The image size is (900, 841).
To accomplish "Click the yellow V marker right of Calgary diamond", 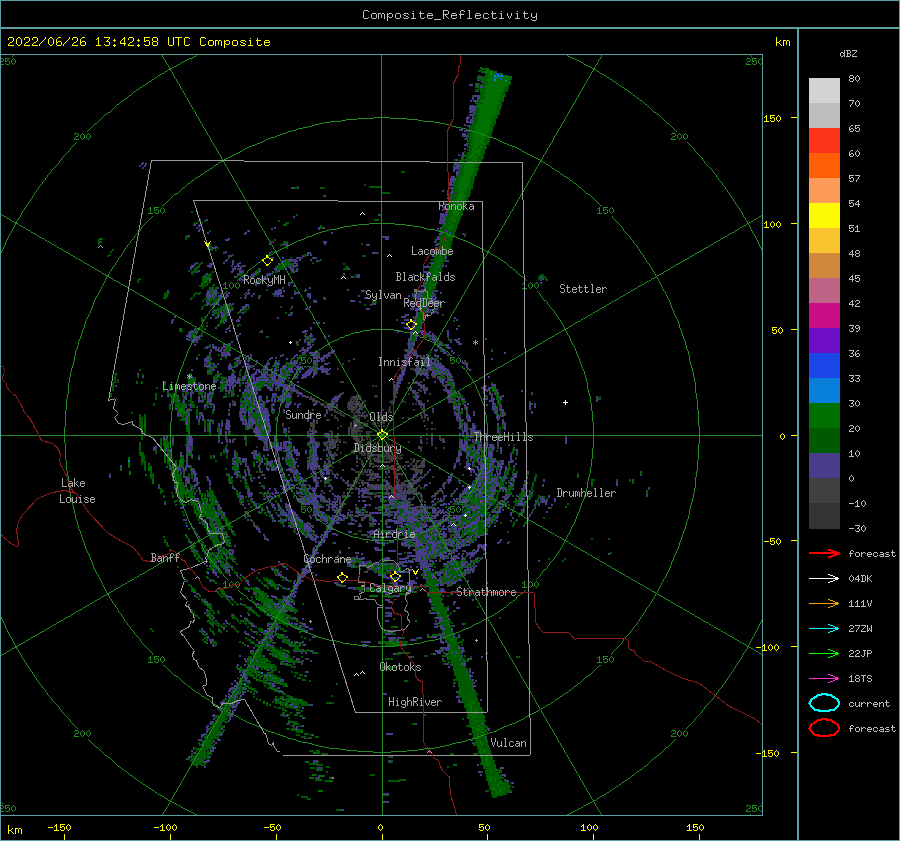I will pyautogui.click(x=415, y=572).
